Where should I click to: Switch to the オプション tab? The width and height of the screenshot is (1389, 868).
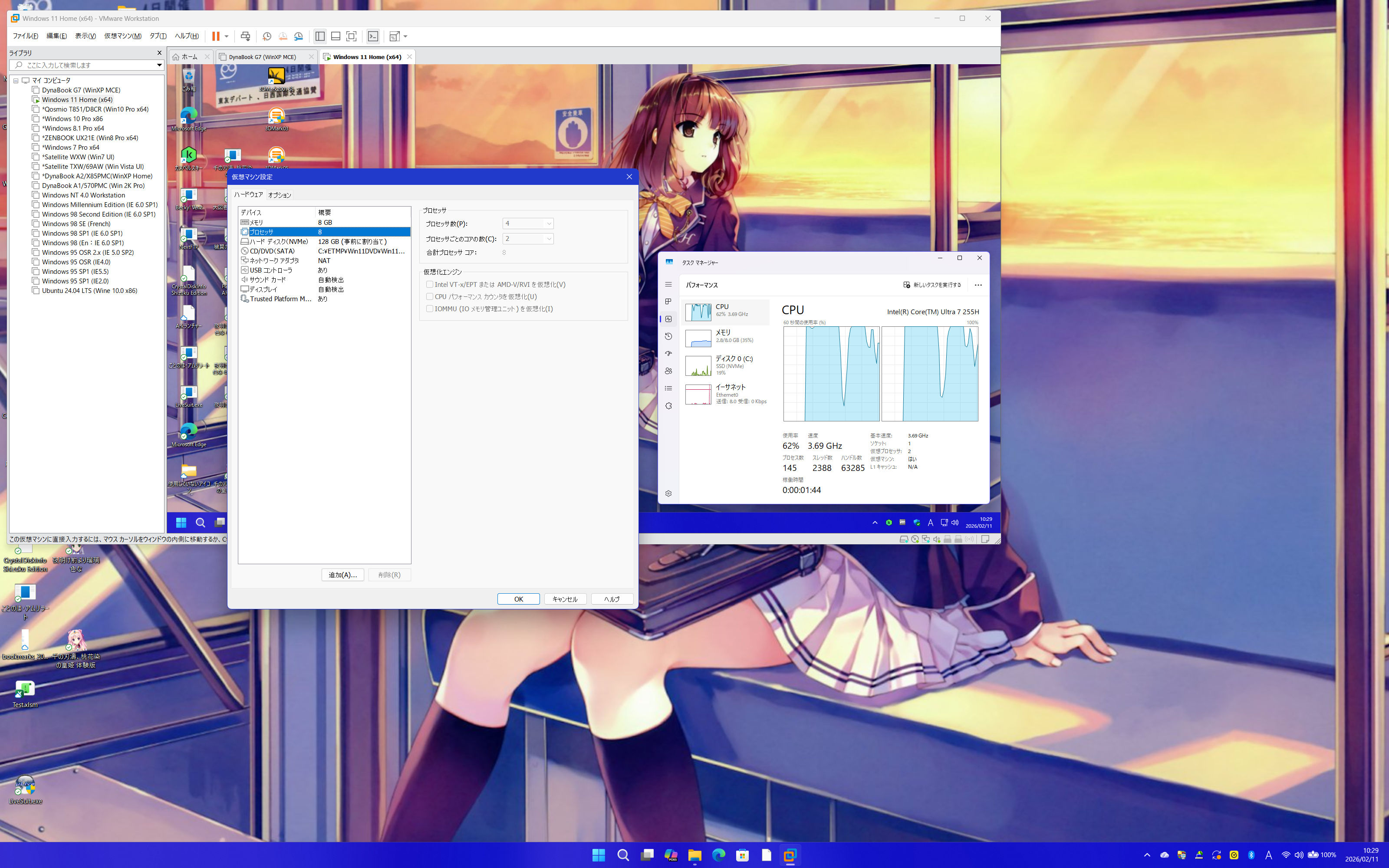click(280, 195)
